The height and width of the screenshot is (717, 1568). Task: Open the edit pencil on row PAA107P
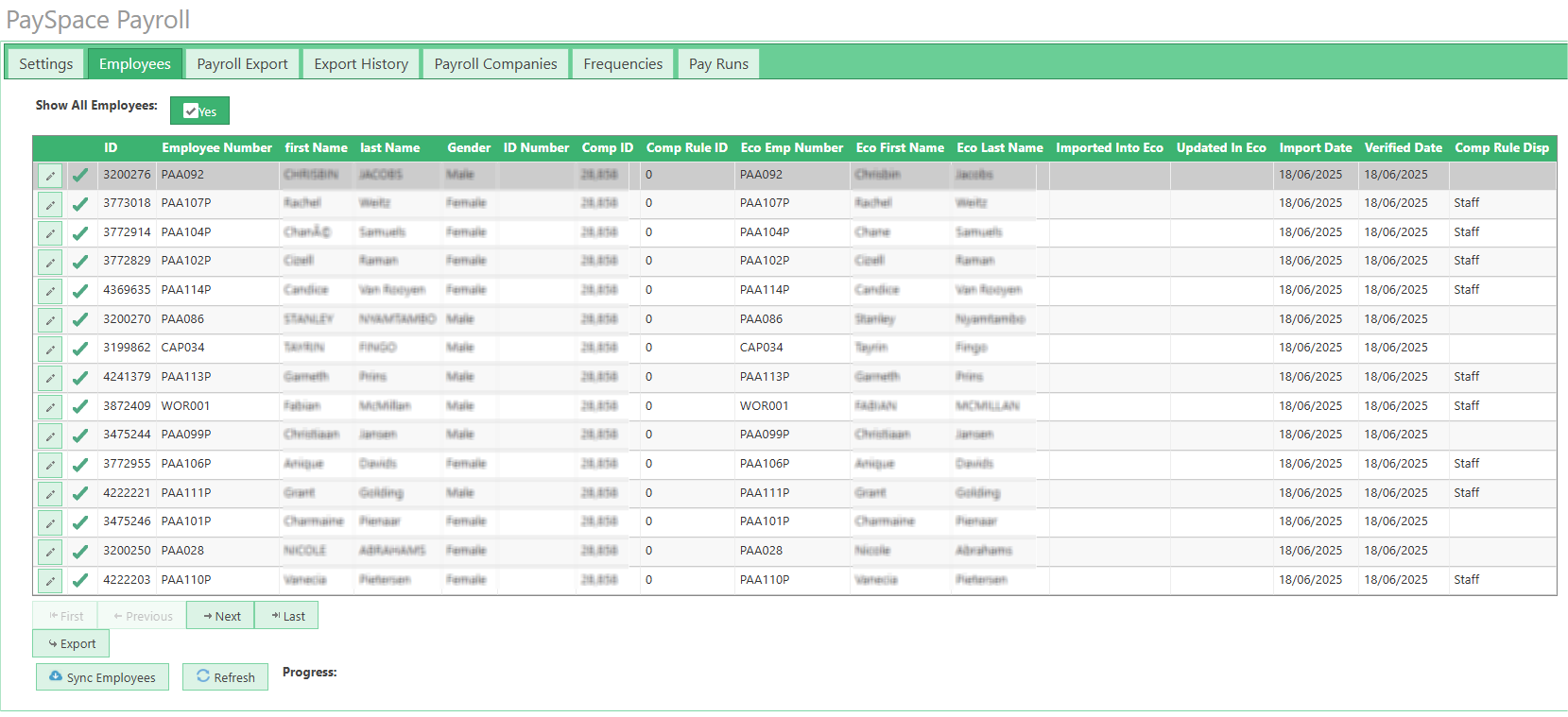pos(50,204)
